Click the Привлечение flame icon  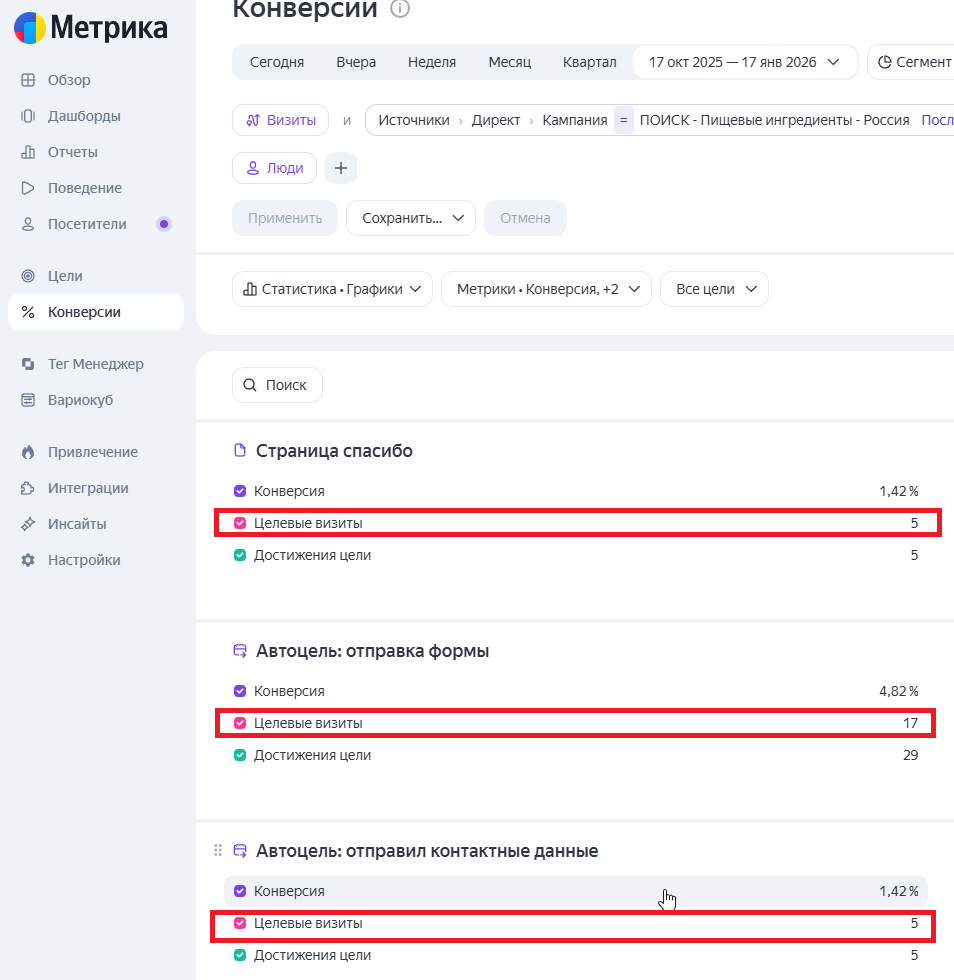28,452
